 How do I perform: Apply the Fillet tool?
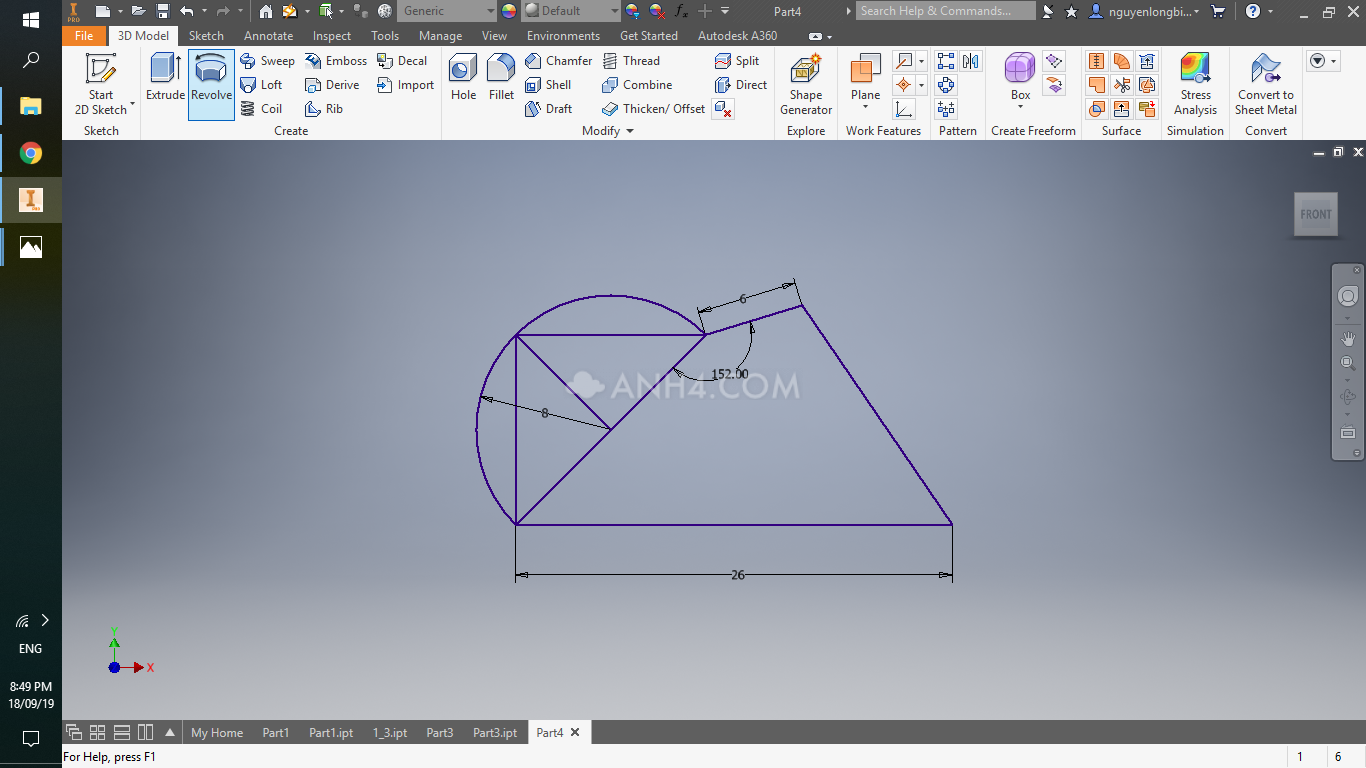tap(501, 78)
